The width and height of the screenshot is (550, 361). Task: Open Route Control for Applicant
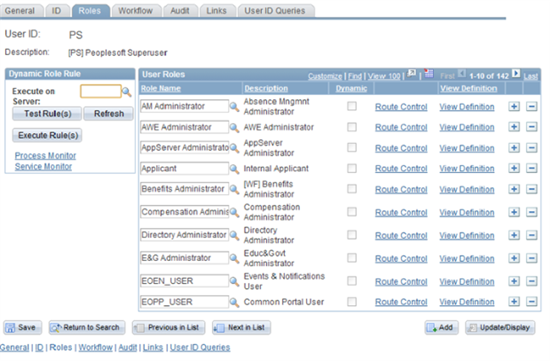pyautogui.click(x=401, y=169)
